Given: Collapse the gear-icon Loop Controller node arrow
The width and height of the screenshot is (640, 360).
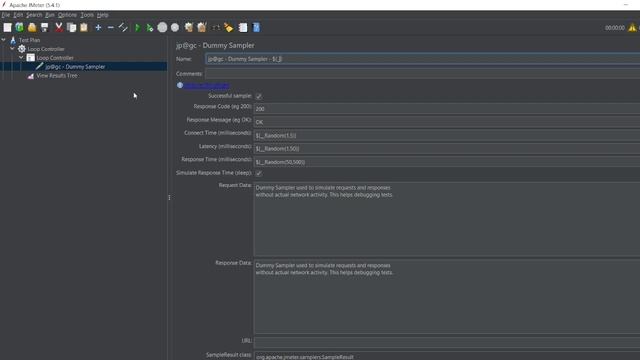Looking at the screenshot, I should click(x=13, y=49).
